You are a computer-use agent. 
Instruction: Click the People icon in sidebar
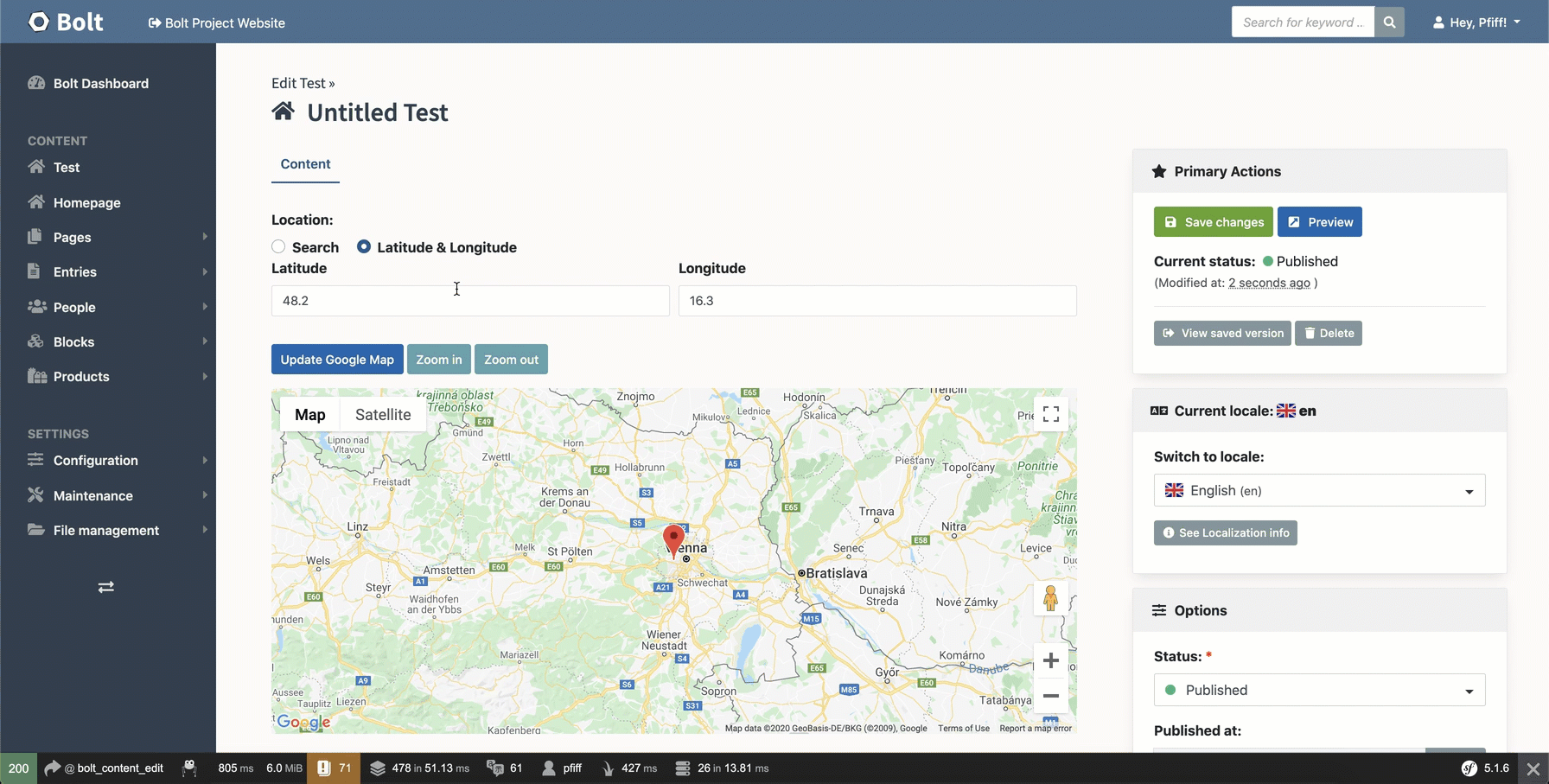coord(36,307)
